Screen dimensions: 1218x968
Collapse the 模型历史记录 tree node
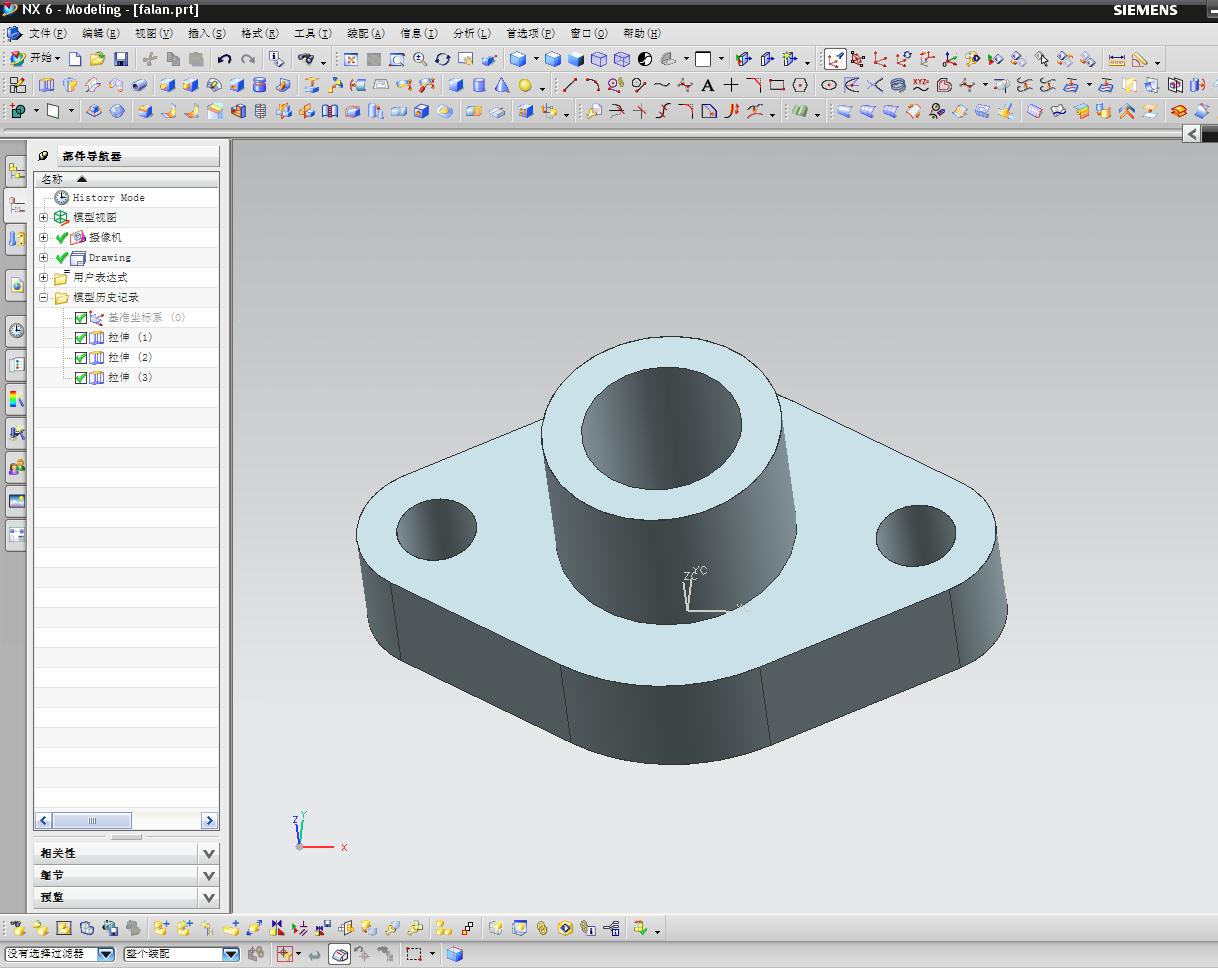(44, 298)
